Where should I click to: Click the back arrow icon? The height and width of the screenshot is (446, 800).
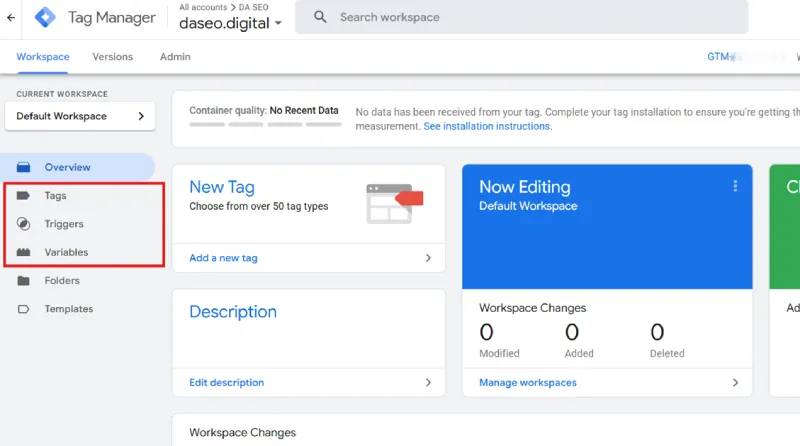[11, 17]
